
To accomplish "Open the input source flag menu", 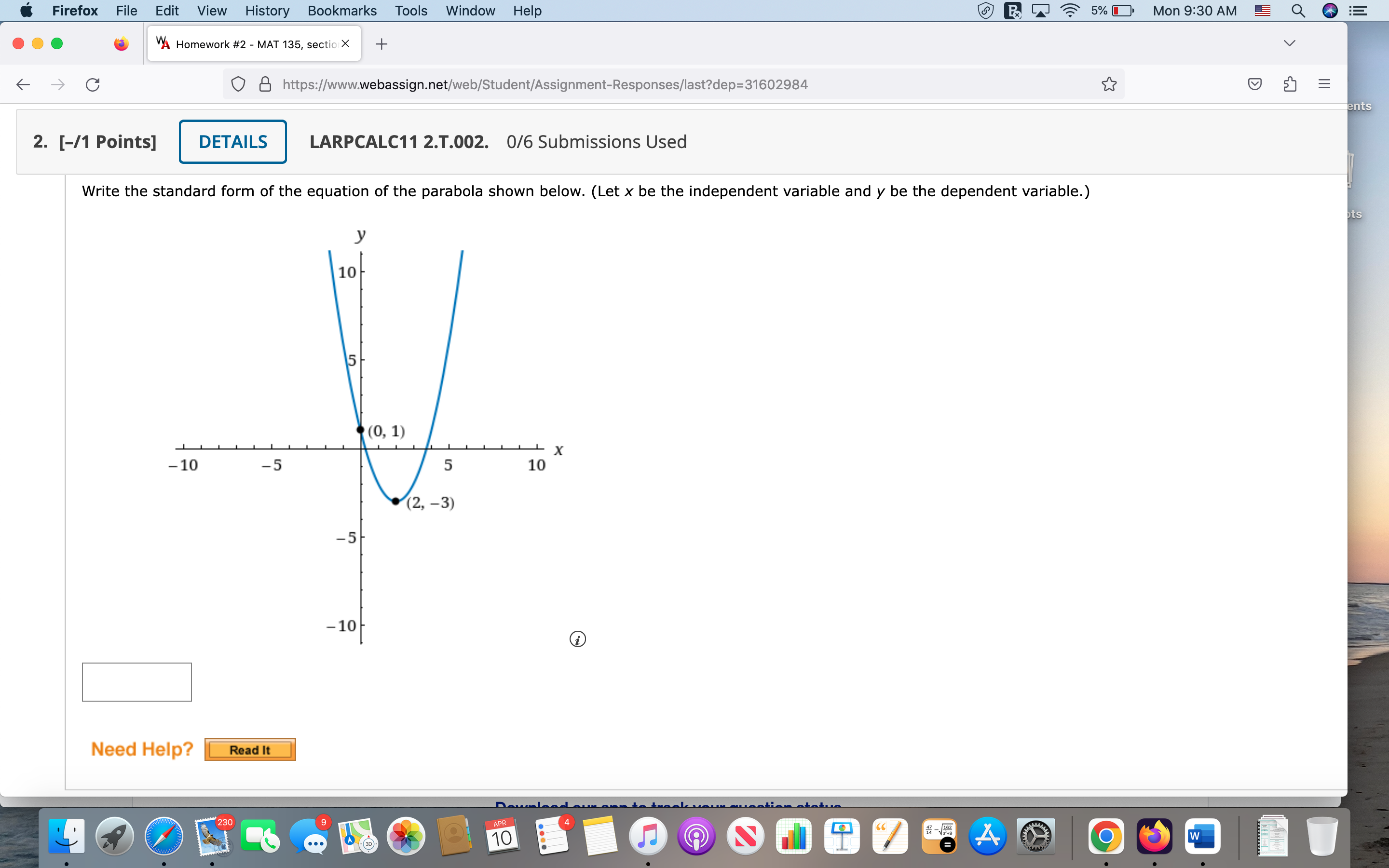I will pyautogui.click(x=1262, y=11).
